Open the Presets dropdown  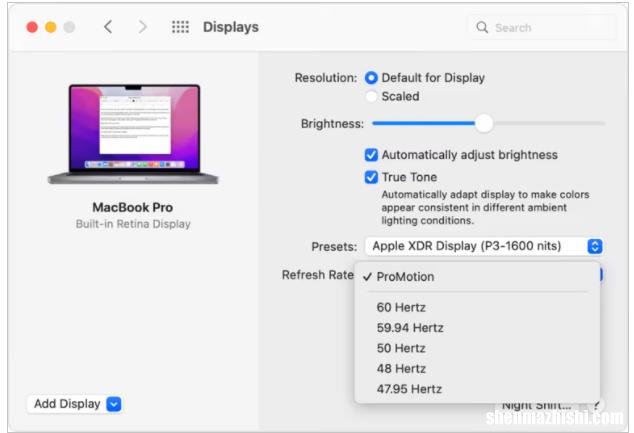484,246
